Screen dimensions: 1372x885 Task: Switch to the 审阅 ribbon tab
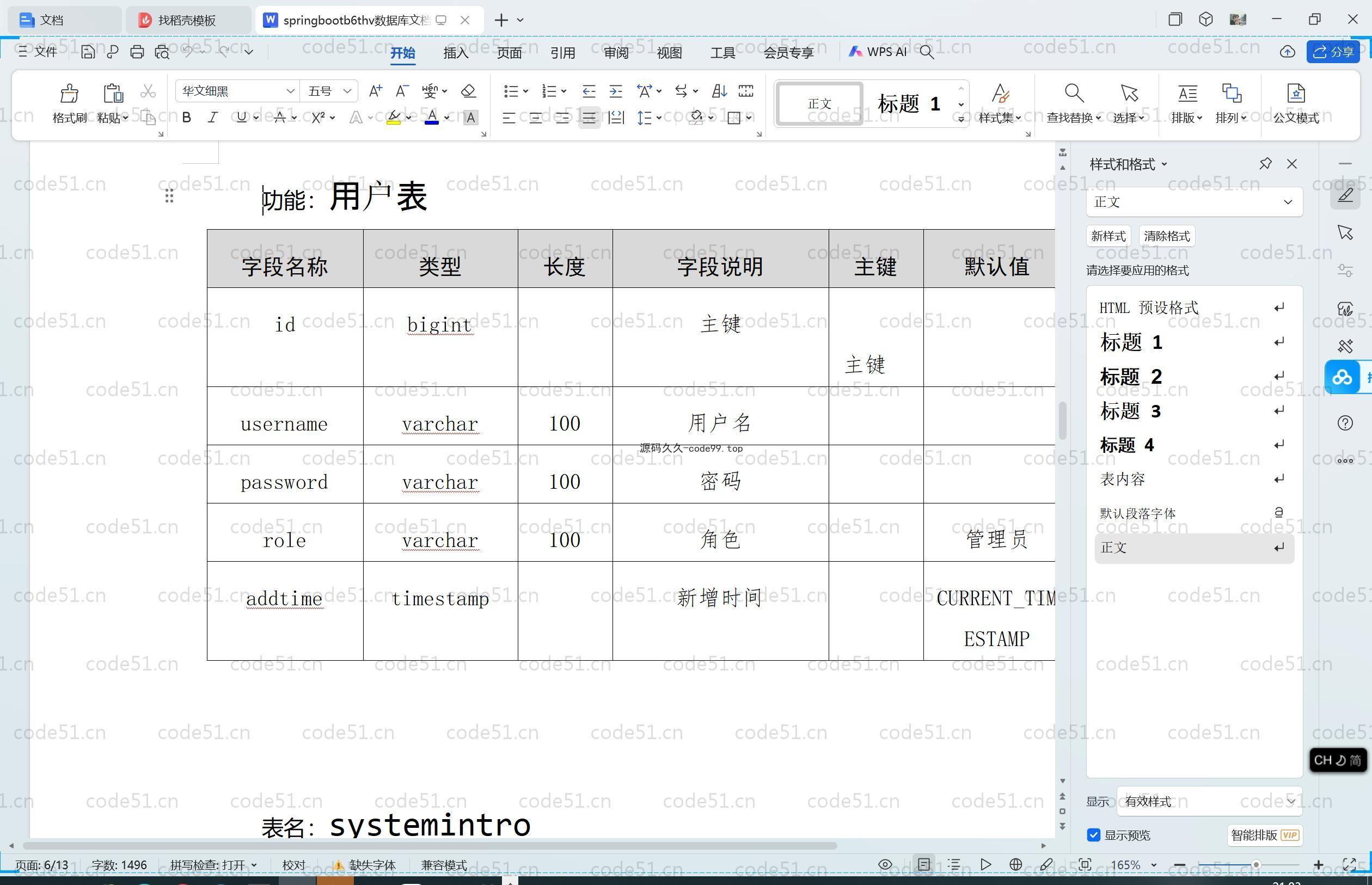pos(616,52)
